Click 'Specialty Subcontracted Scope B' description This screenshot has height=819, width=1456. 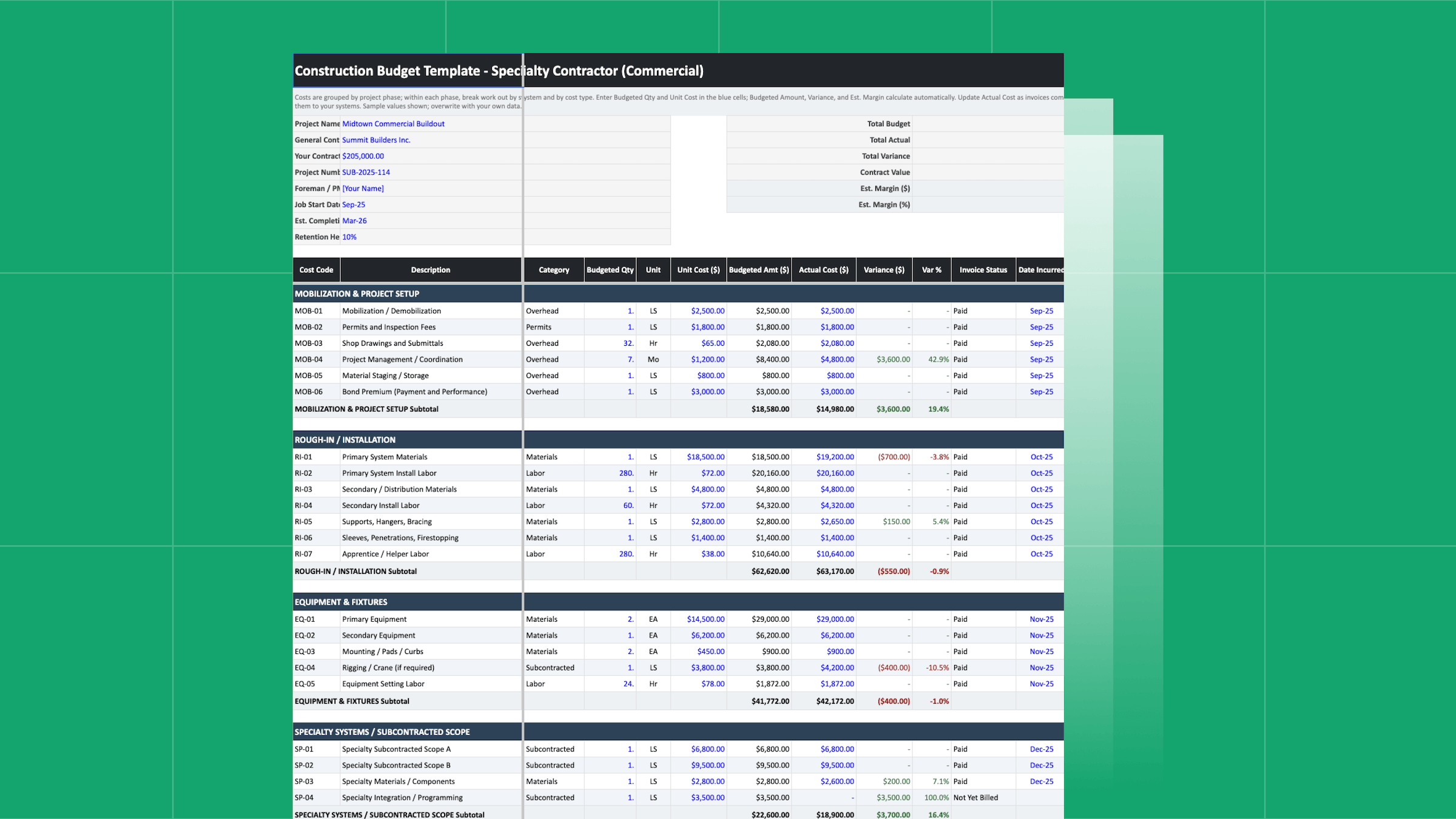(396, 766)
